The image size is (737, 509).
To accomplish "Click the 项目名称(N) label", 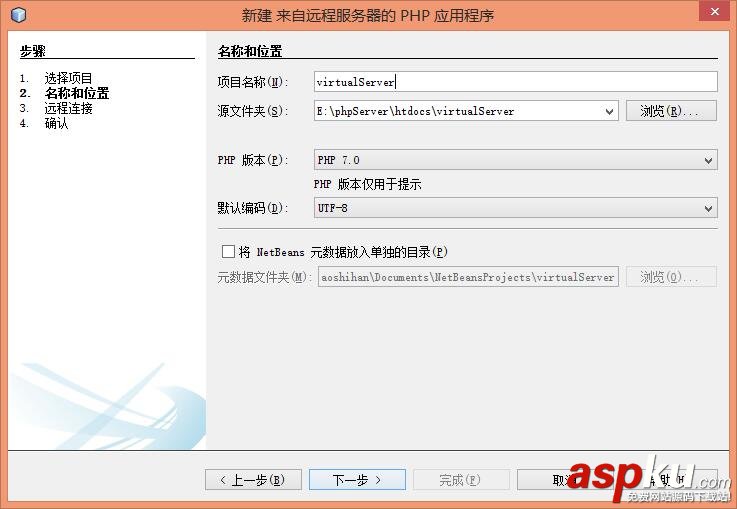I will click(x=253, y=82).
